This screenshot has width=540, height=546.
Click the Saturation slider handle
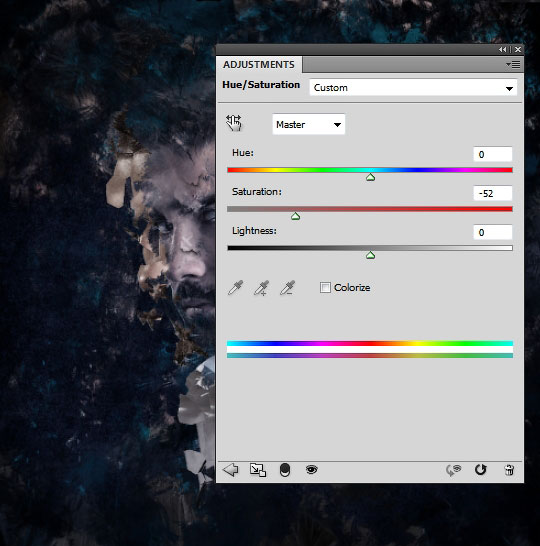click(x=296, y=217)
